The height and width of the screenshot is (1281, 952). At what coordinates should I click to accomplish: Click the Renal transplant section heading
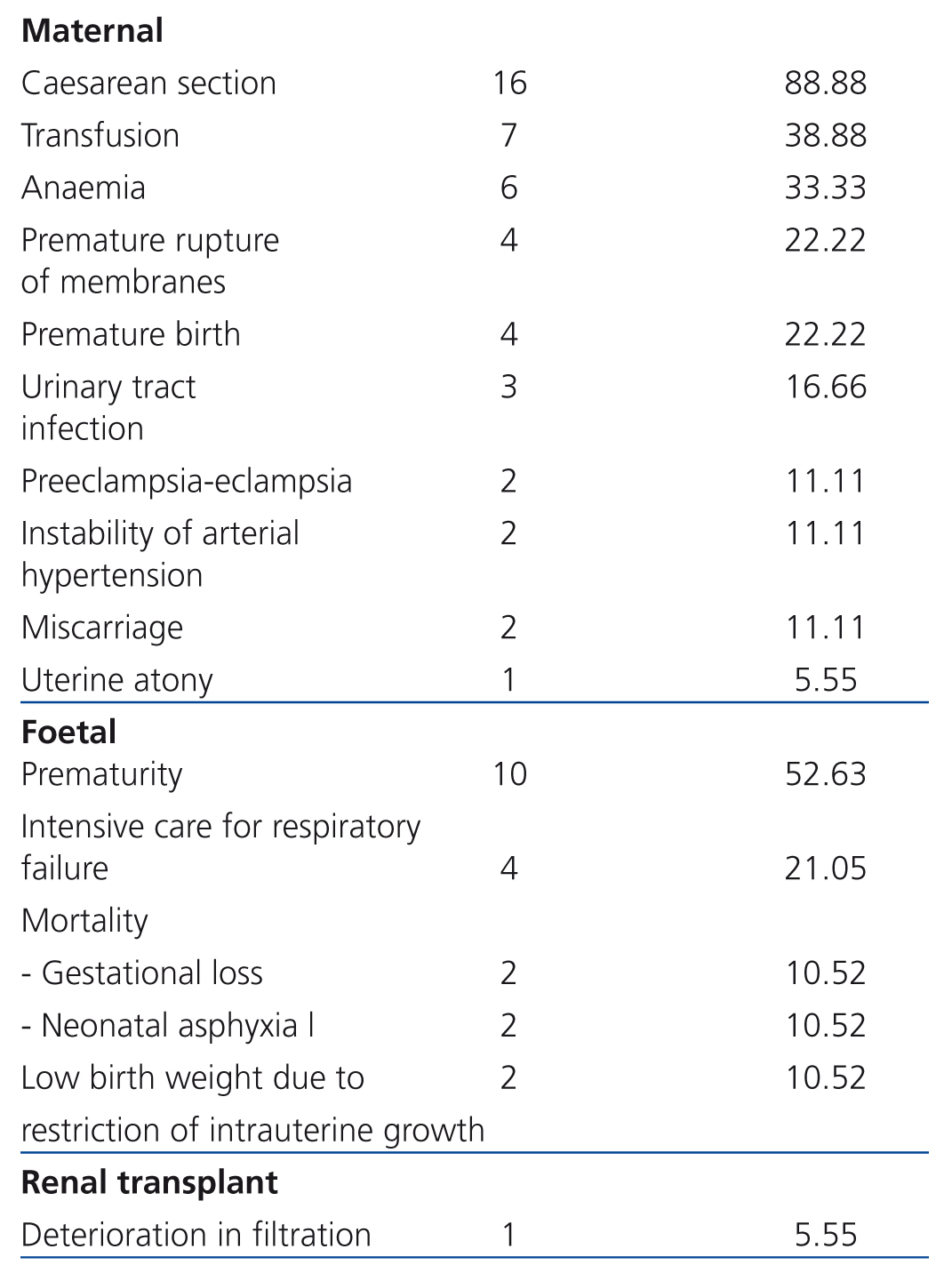149,1183
